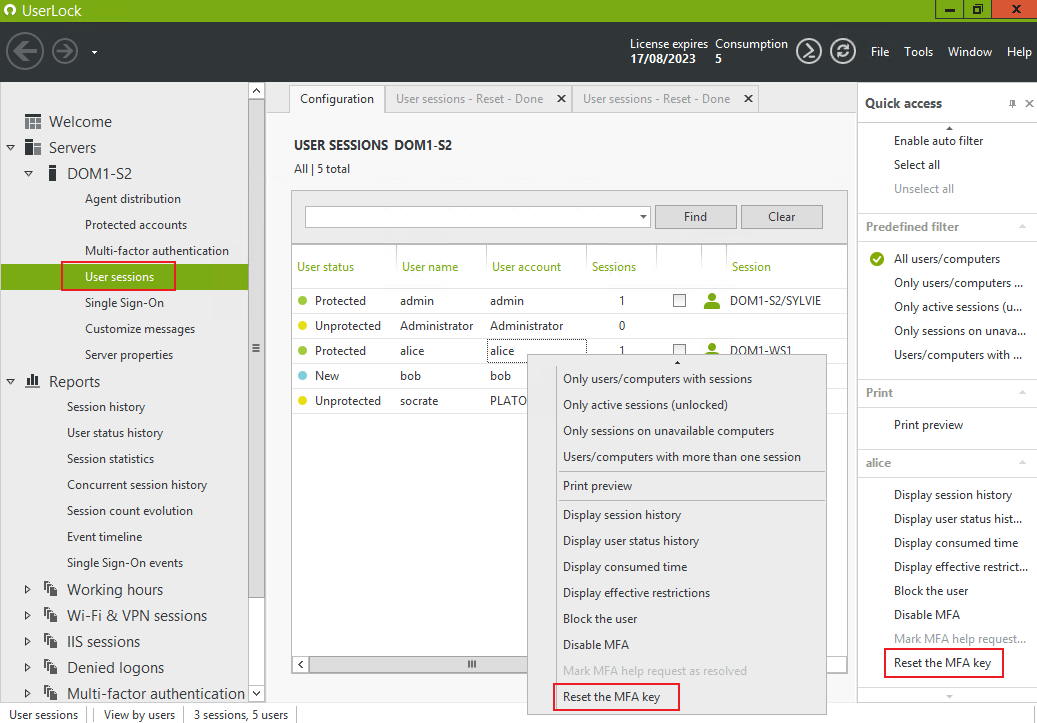Screen dimensions: 1037x723
Task: Collapse the Reports tree node
Action: pos(11,382)
